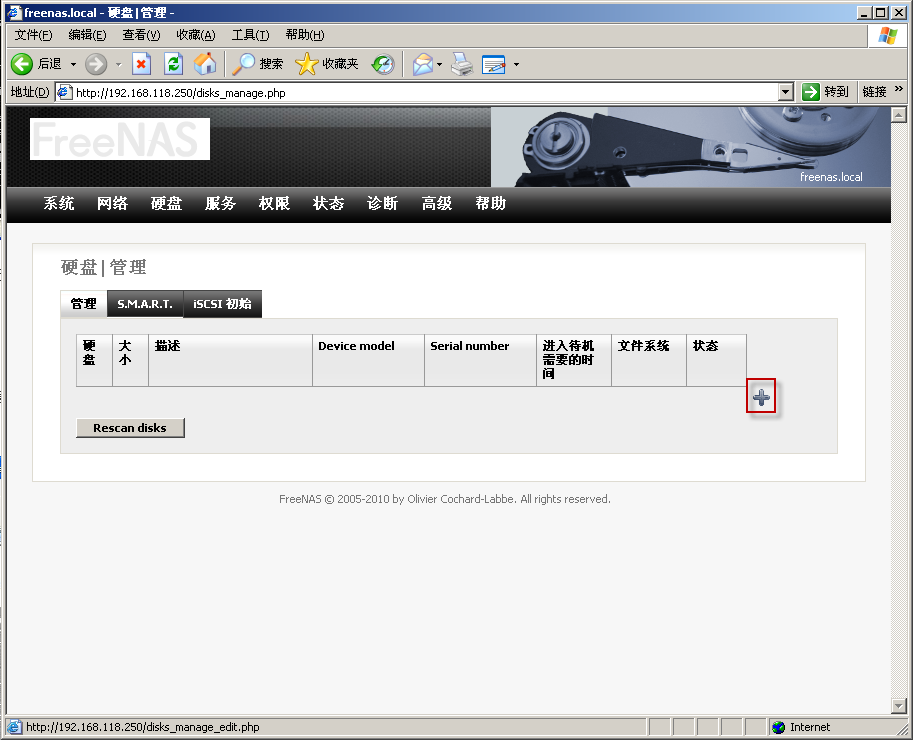Open the 高级 navigation menu
The width and height of the screenshot is (914, 740).
[437, 204]
